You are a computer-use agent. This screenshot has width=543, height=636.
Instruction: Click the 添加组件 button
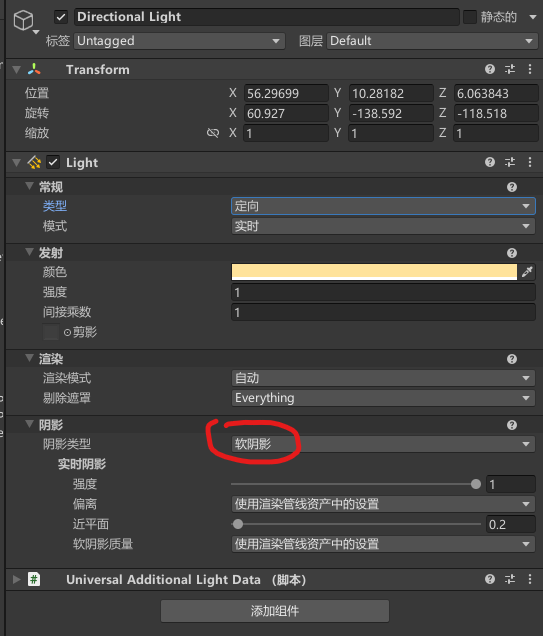275,611
